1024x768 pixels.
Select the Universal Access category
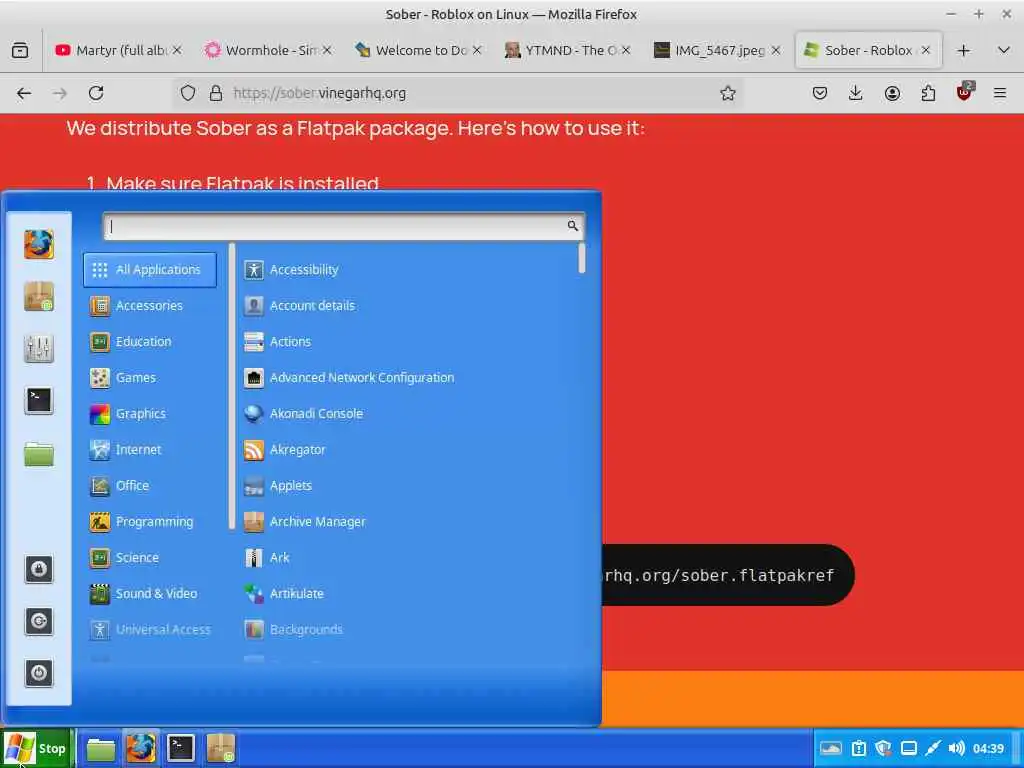150,630
